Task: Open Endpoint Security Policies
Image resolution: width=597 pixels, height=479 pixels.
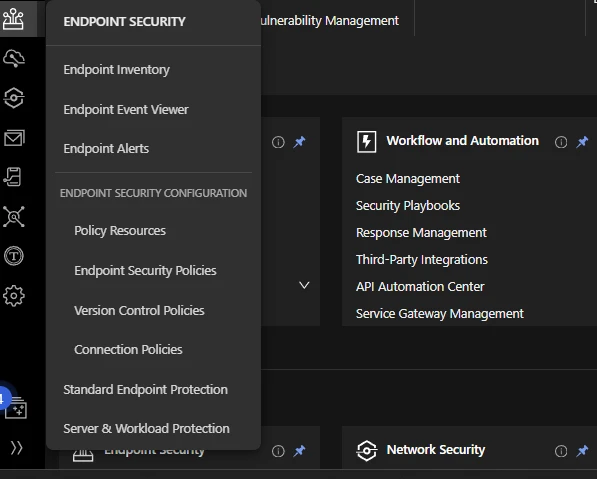Action: (145, 270)
